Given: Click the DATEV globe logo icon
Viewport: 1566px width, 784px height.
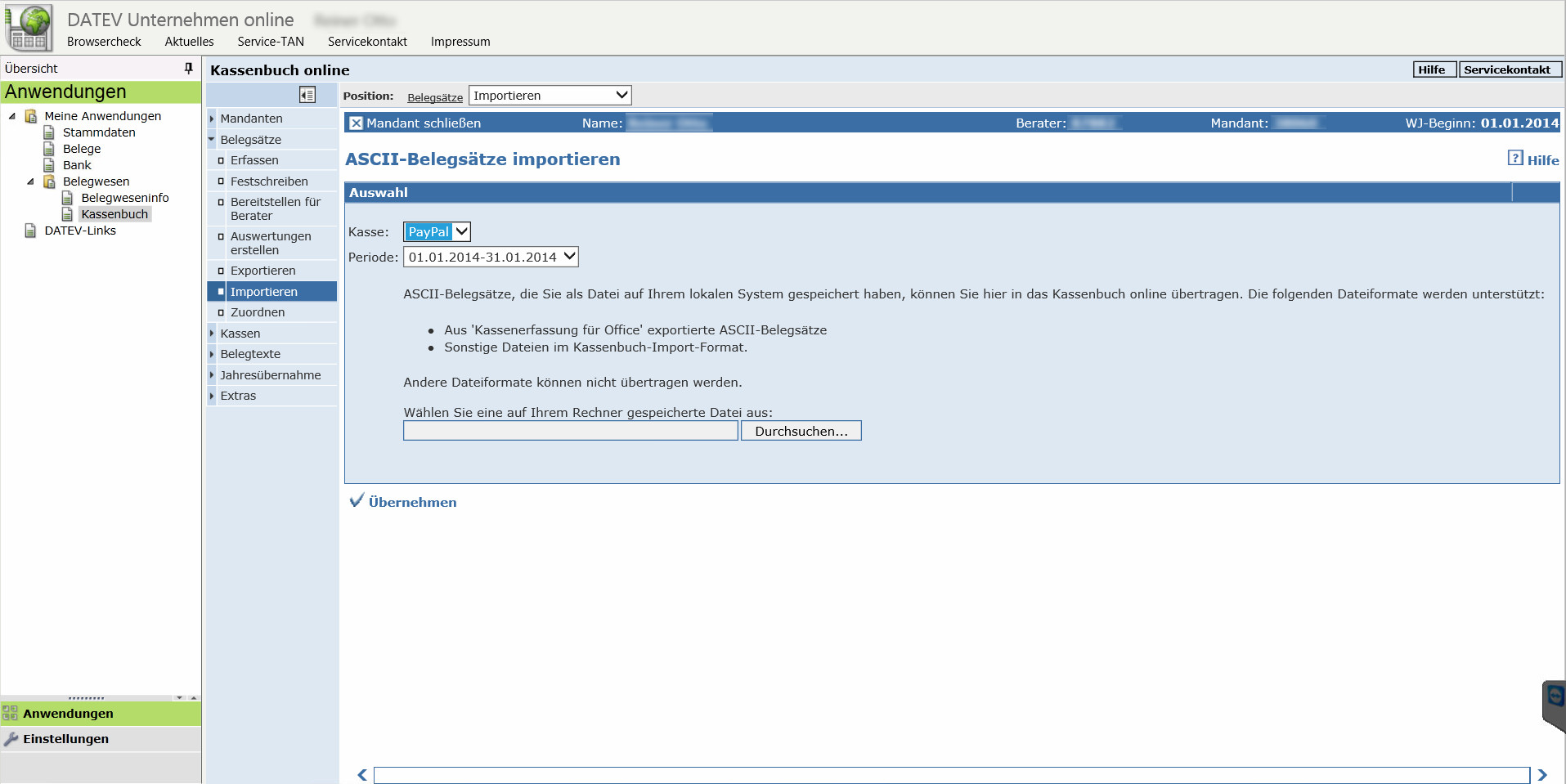Looking at the screenshot, I should click(x=29, y=28).
